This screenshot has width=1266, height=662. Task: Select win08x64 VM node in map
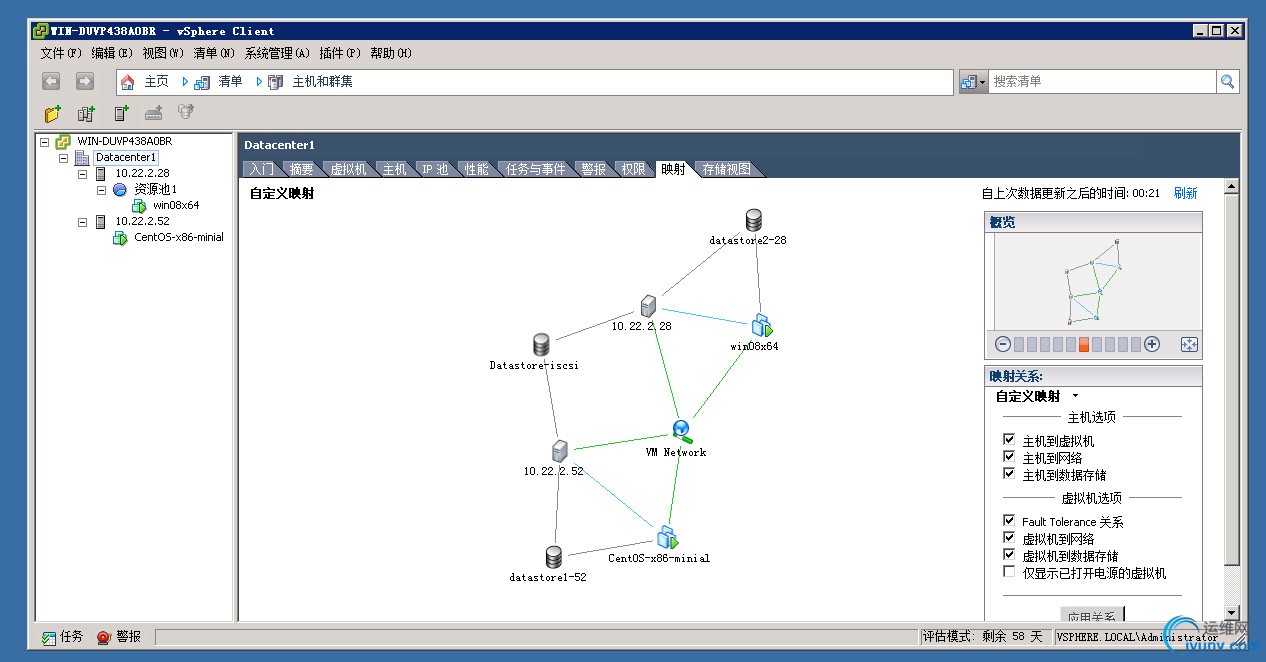(762, 325)
